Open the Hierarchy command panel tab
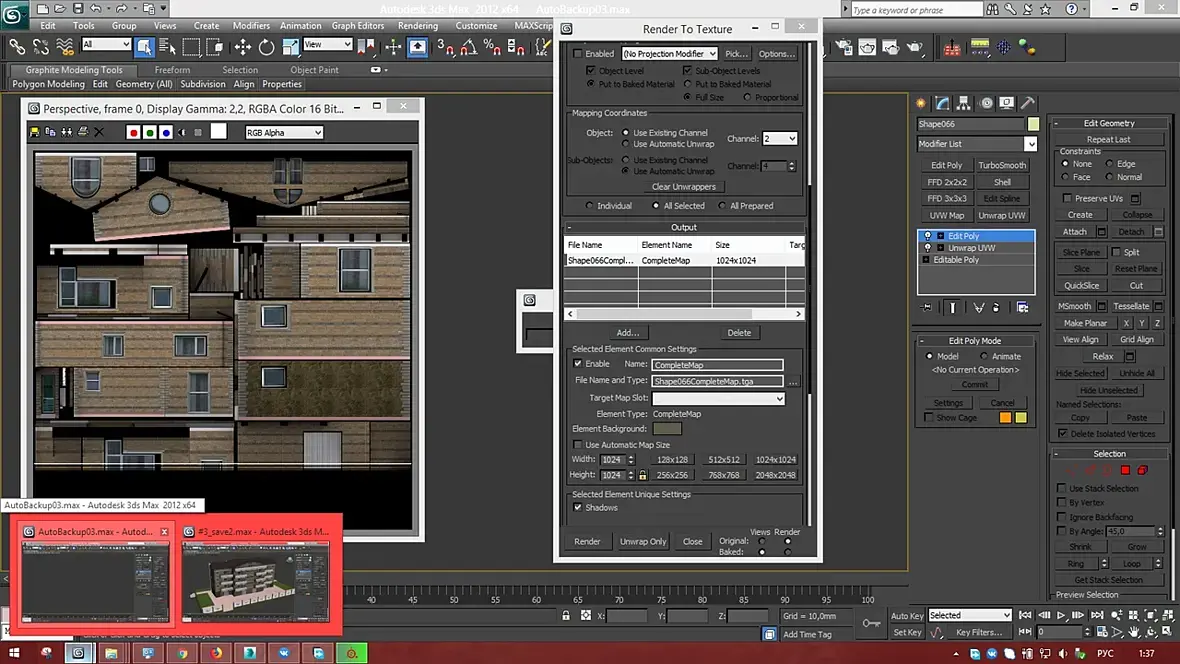Image resolution: width=1180 pixels, height=664 pixels. [964, 103]
